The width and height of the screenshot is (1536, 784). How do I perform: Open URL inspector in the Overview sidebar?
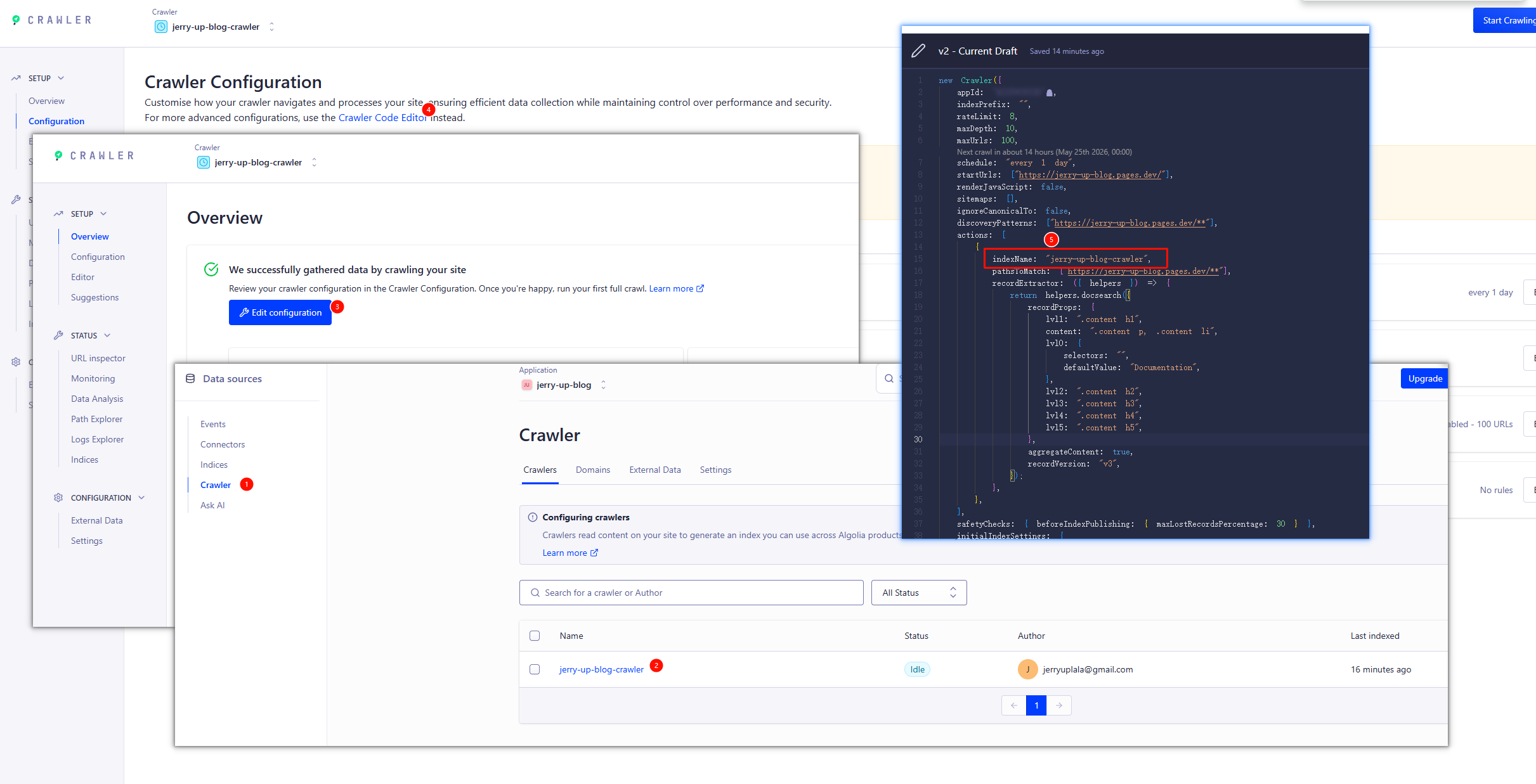(98, 359)
